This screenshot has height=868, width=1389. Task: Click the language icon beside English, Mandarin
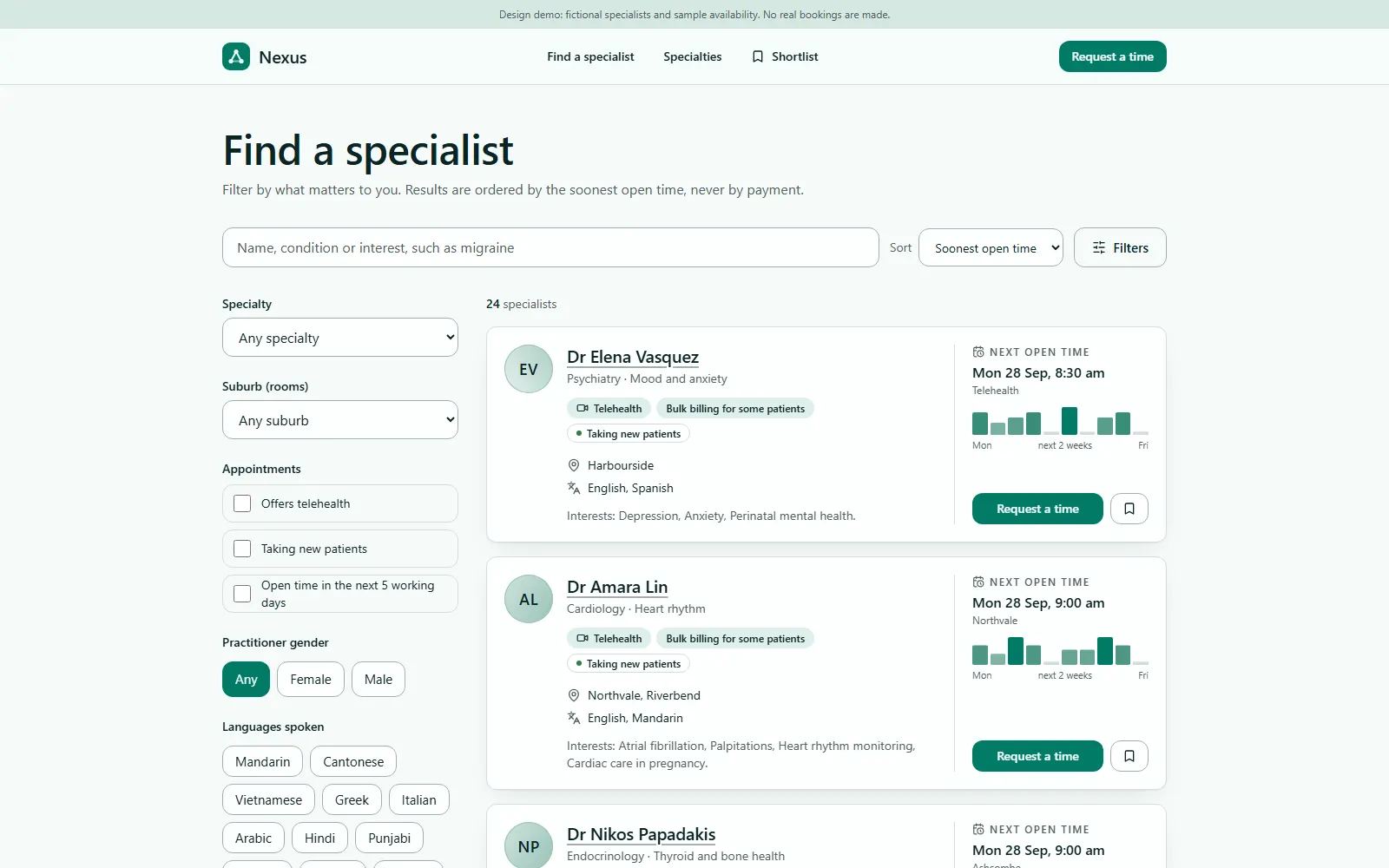(574, 718)
